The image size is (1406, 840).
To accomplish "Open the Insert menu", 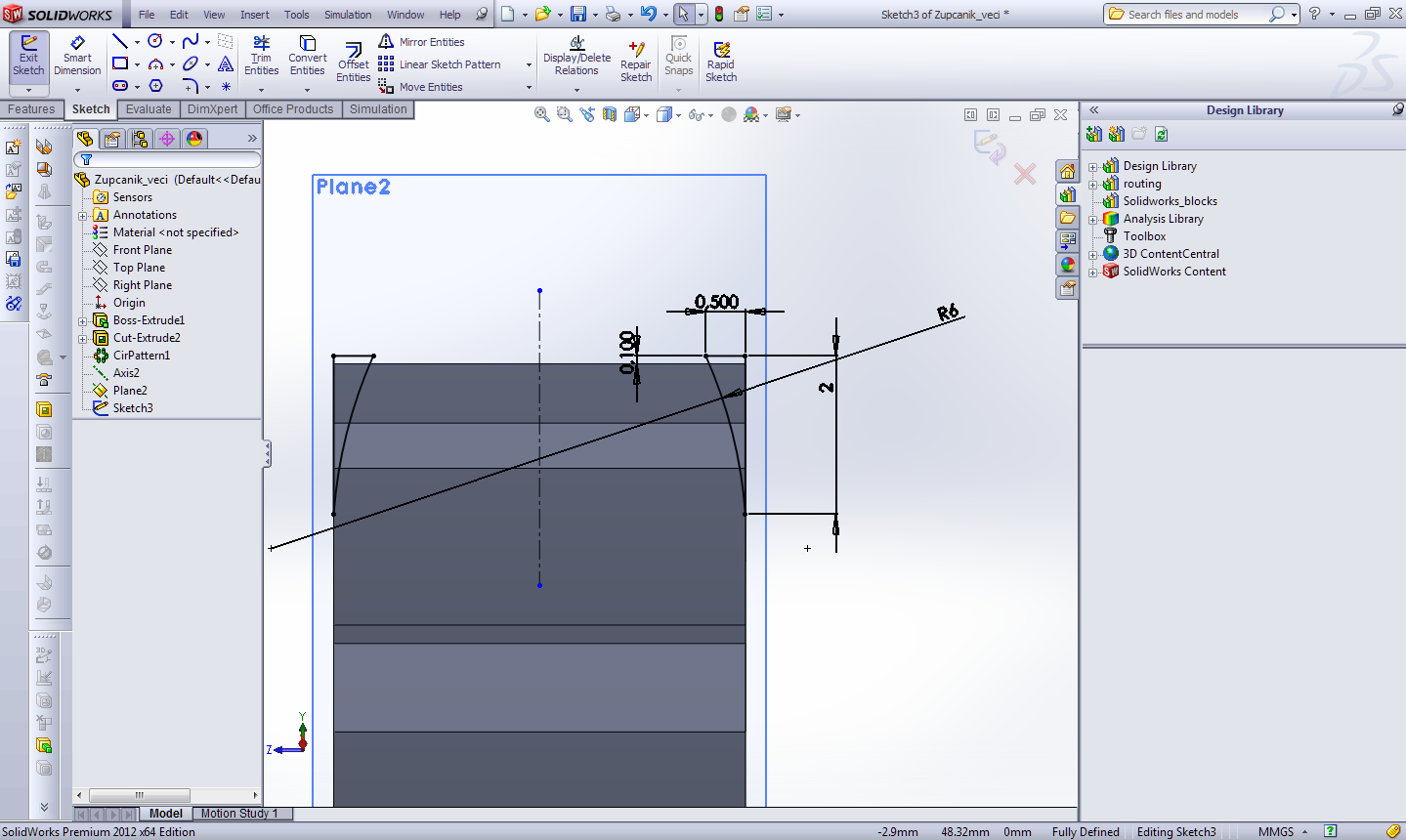I will point(254,15).
